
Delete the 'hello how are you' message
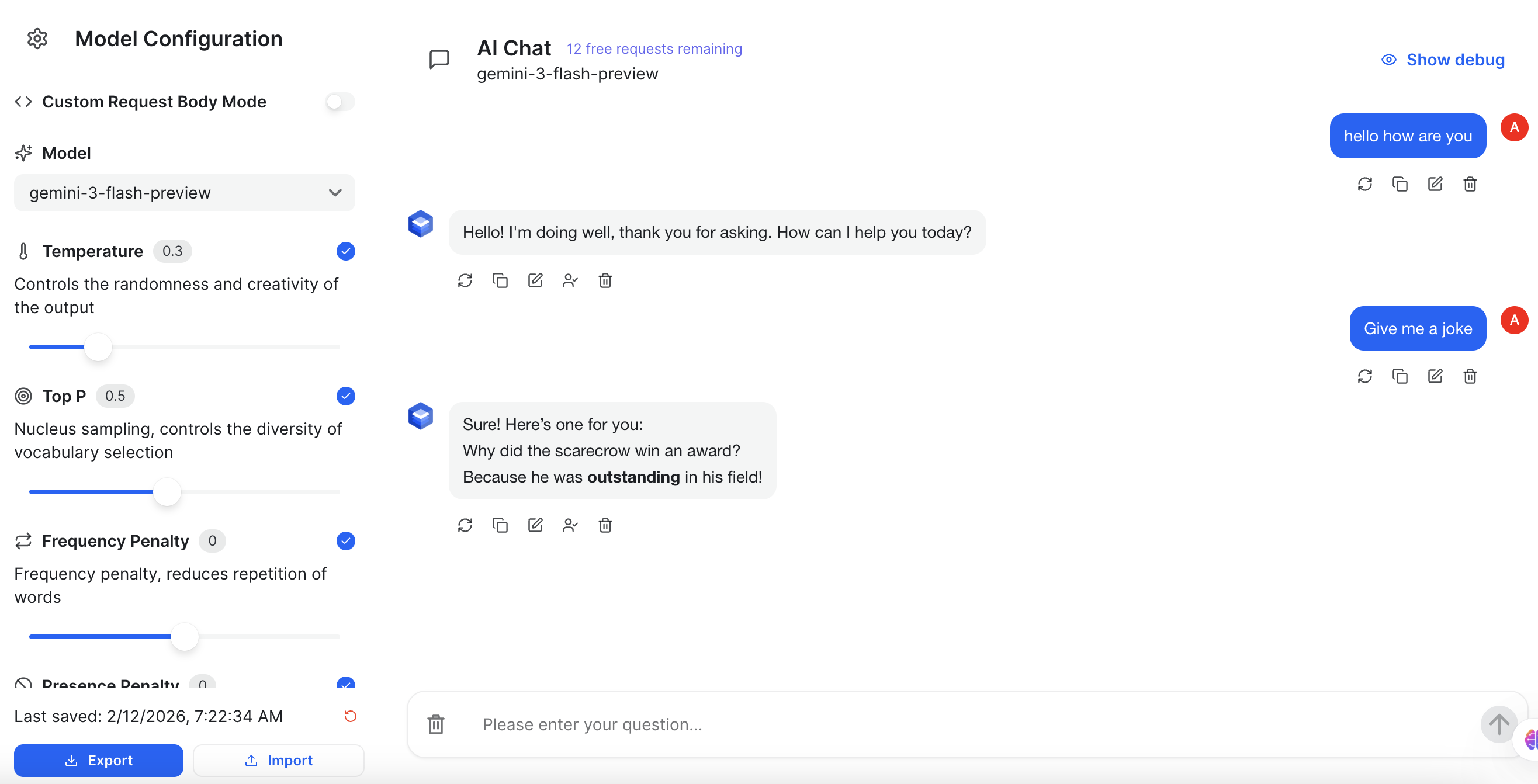(x=1470, y=184)
